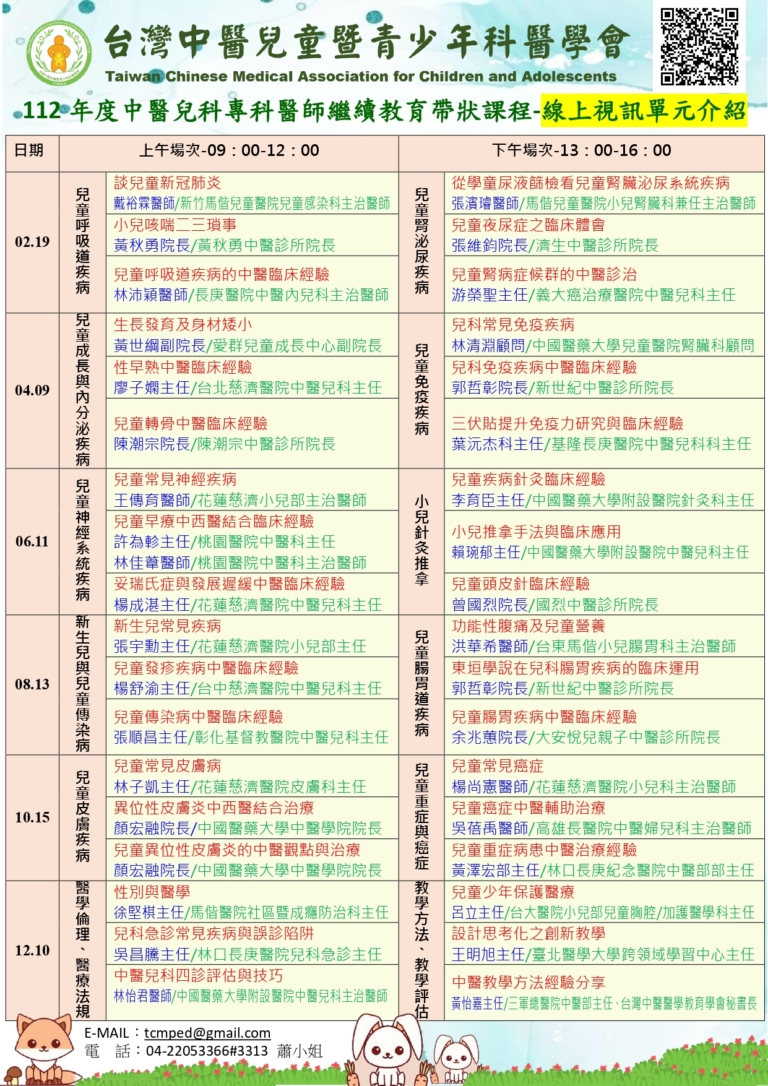This screenshot has width=768, height=1086.
Task: Click the fox mascot at bottom left
Action: tap(44, 1050)
